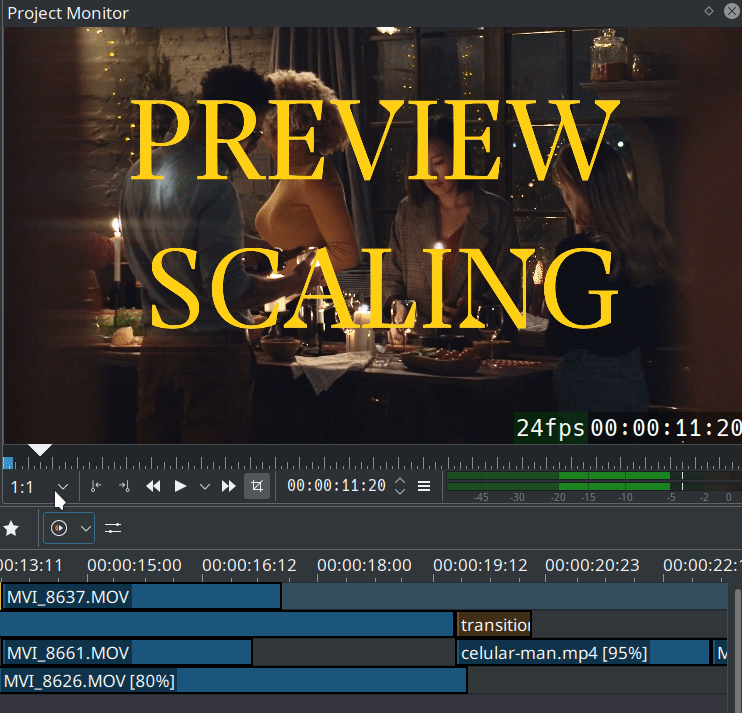Expand the play options dropdown arrow
Viewport: 742px width, 713px height.
tap(204, 487)
